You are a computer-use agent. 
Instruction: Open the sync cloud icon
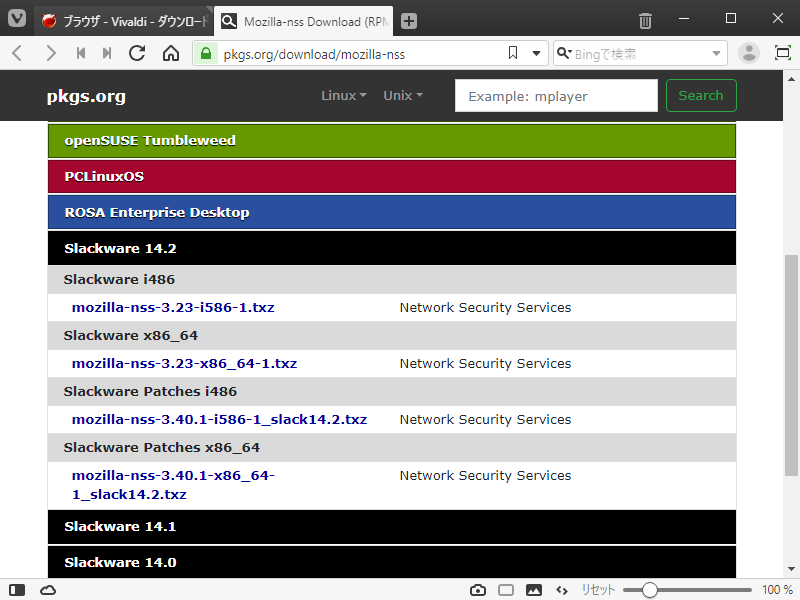pyautogui.click(x=48, y=590)
